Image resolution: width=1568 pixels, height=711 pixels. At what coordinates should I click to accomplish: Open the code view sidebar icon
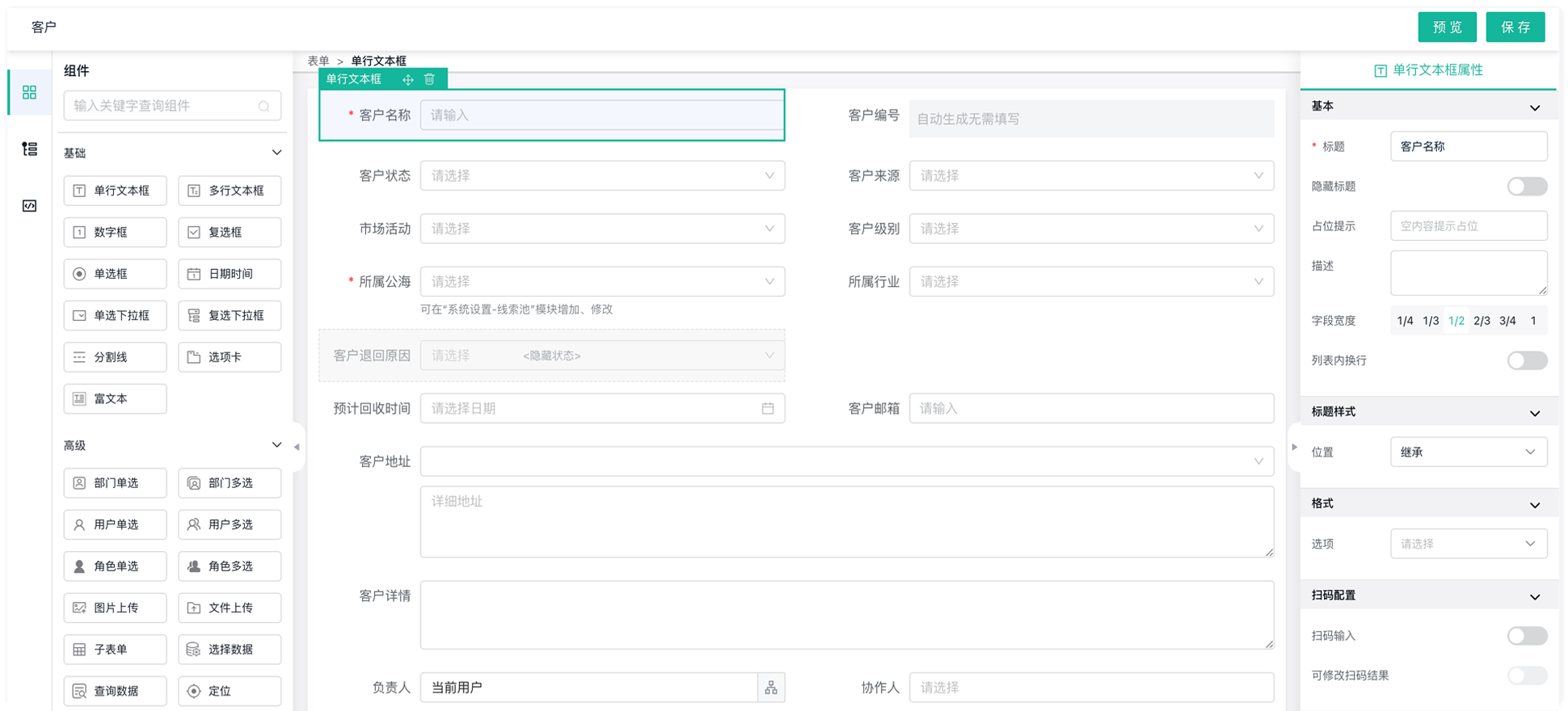(29, 206)
